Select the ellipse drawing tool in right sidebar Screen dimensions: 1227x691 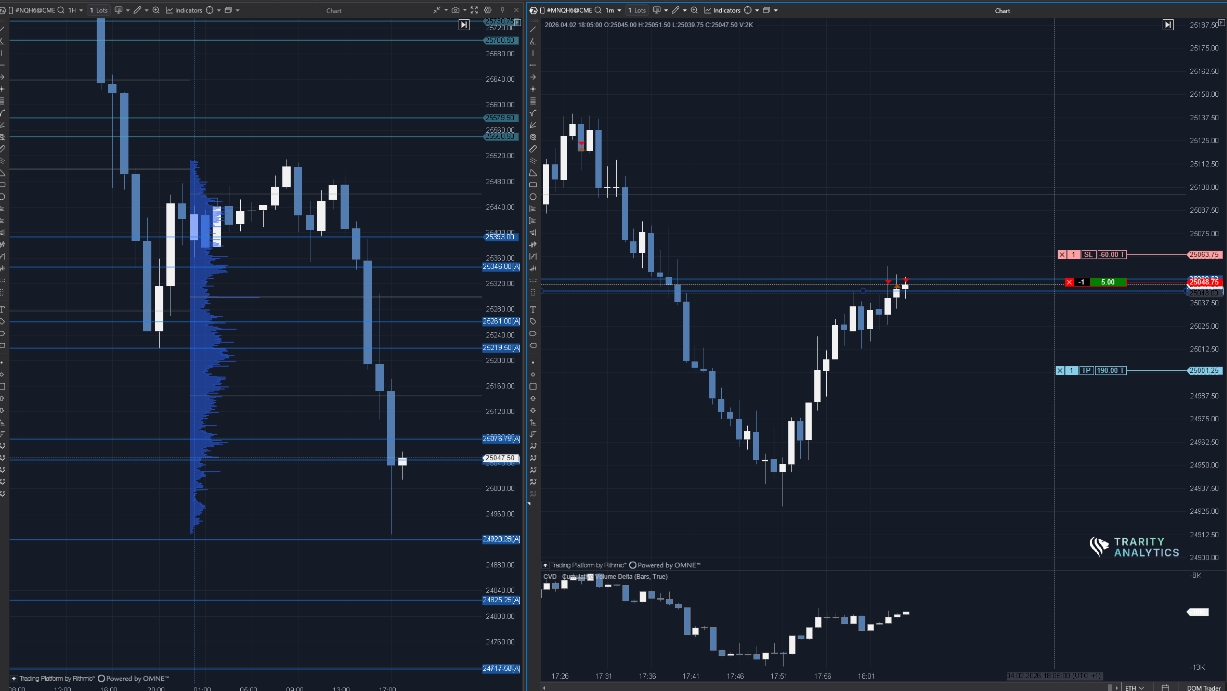pyautogui.click(x=533, y=196)
